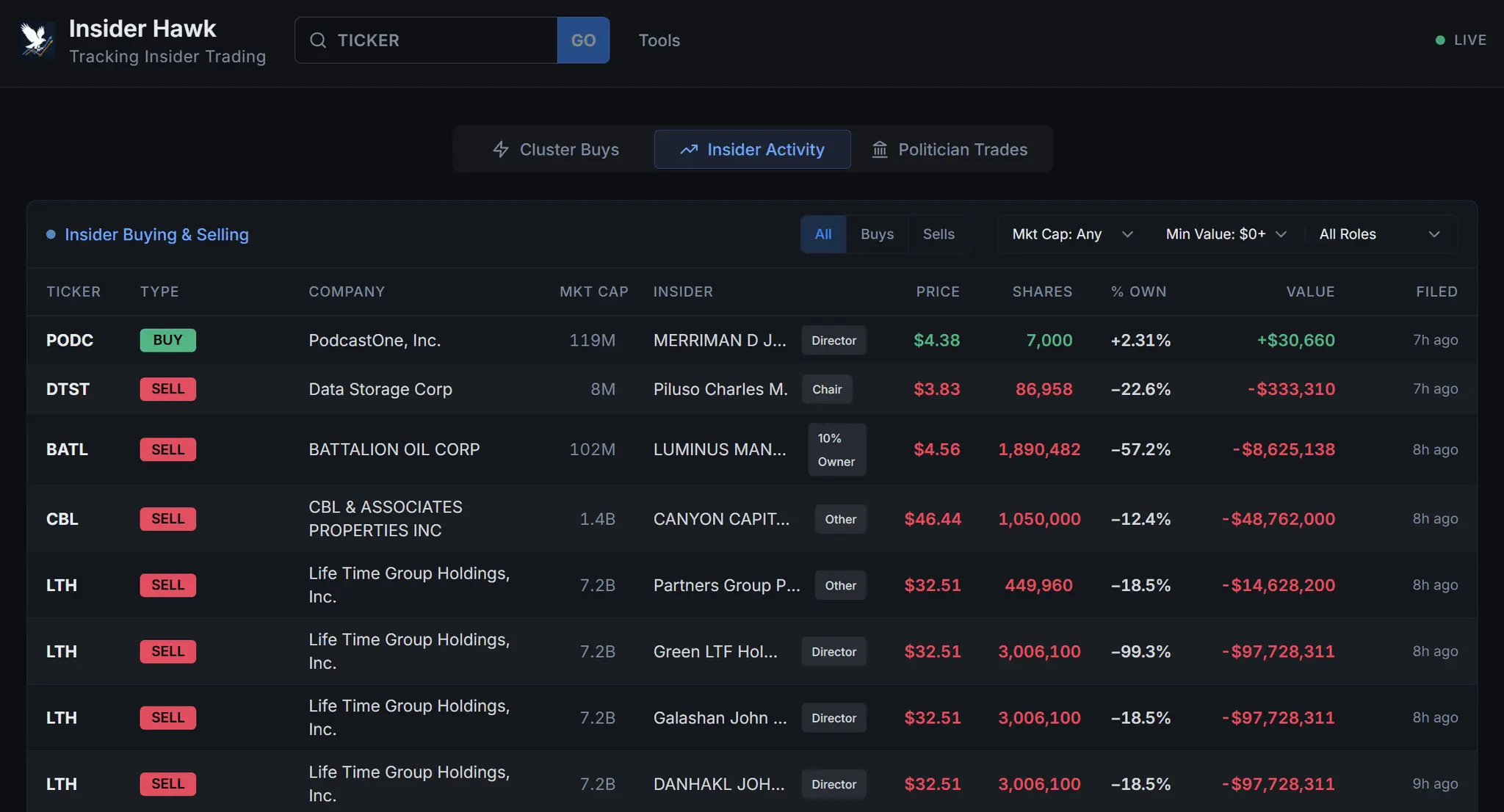Click the GO search button
Screen dimensions: 1504x812
click(583, 40)
